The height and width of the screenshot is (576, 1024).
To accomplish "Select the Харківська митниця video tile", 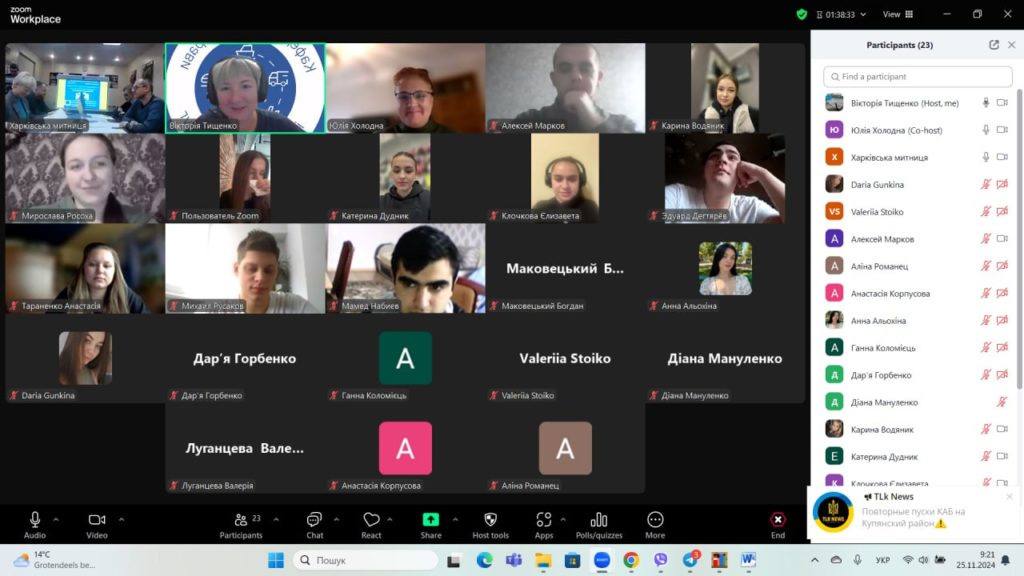I will [84, 88].
